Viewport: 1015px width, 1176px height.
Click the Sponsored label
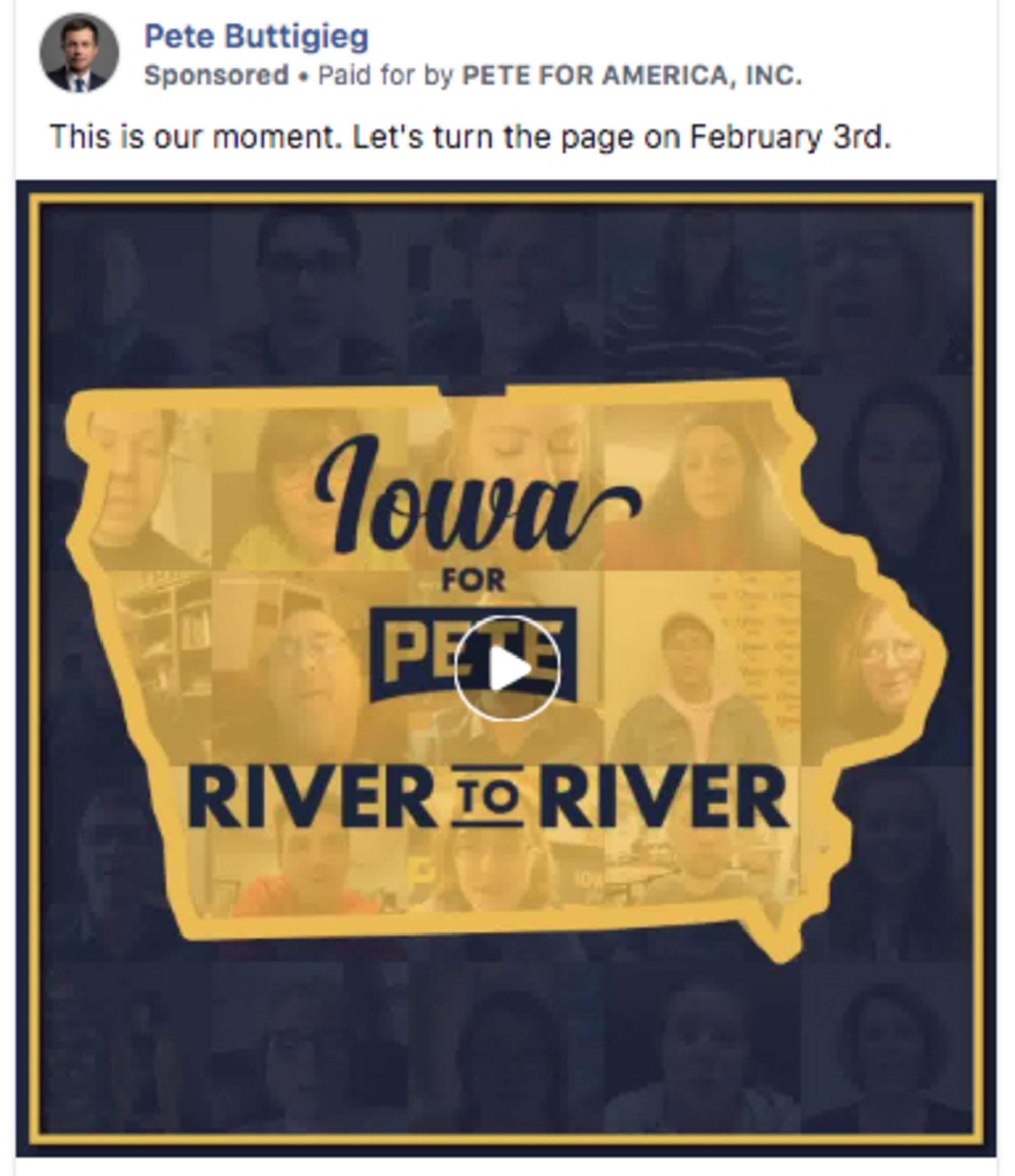216,76
